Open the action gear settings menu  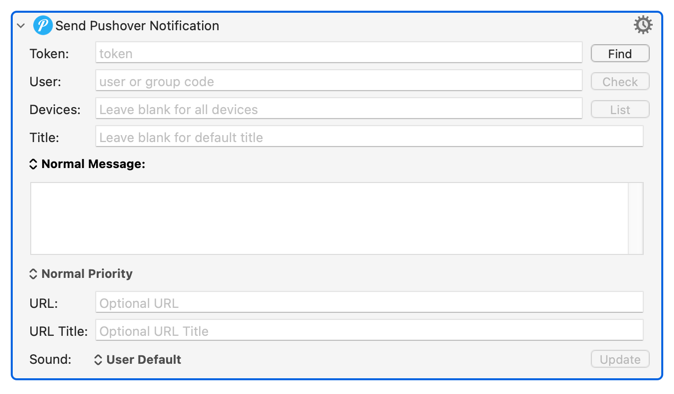coord(643,25)
